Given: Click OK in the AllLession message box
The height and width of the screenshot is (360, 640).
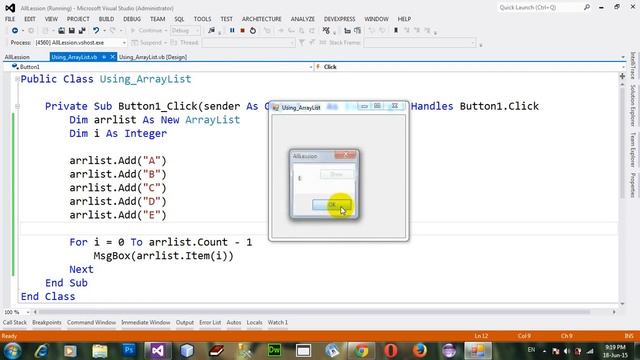Looking at the screenshot, I should coord(331,204).
